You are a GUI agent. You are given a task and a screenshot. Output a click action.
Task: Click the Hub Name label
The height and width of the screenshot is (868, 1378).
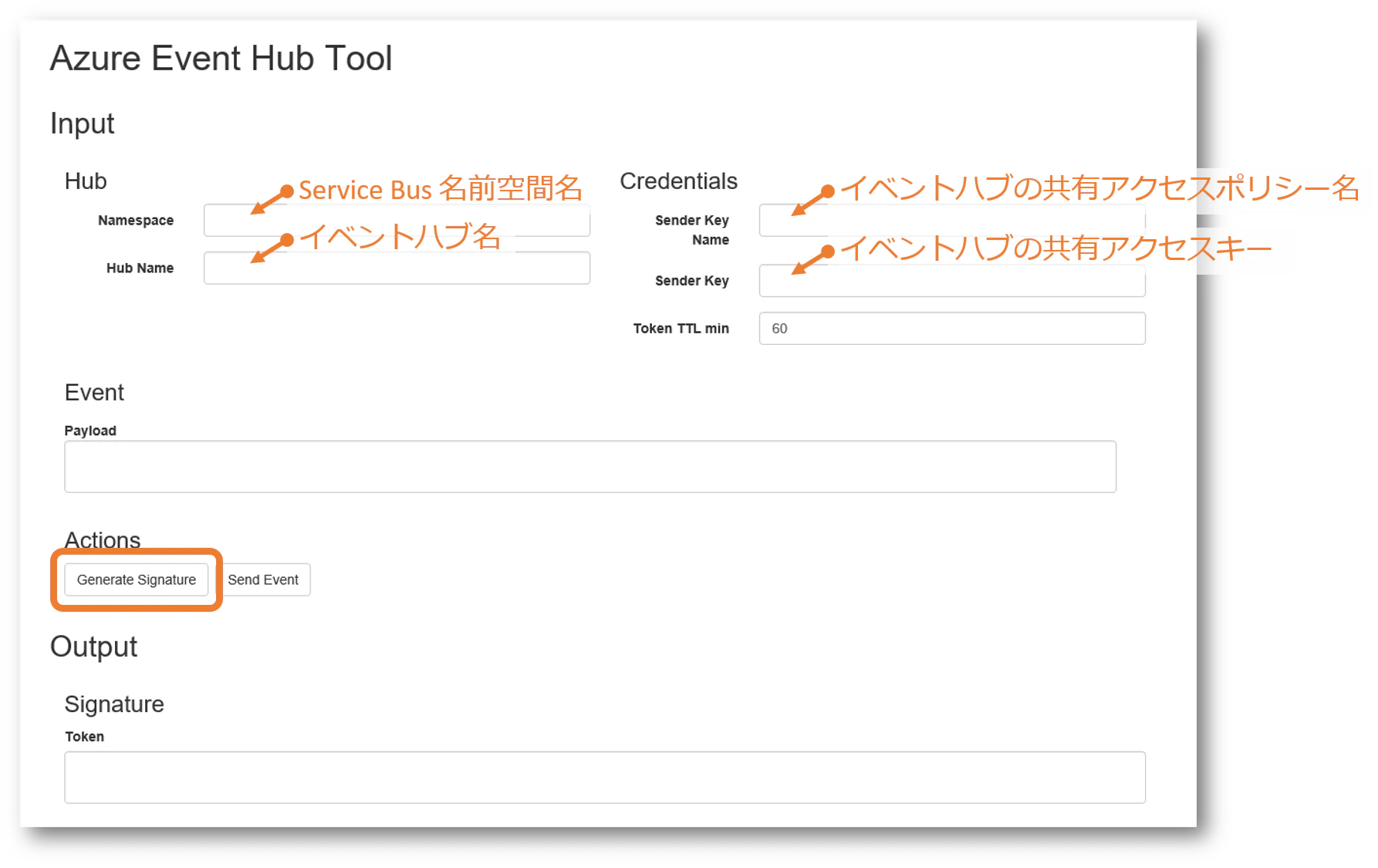tap(140, 268)
